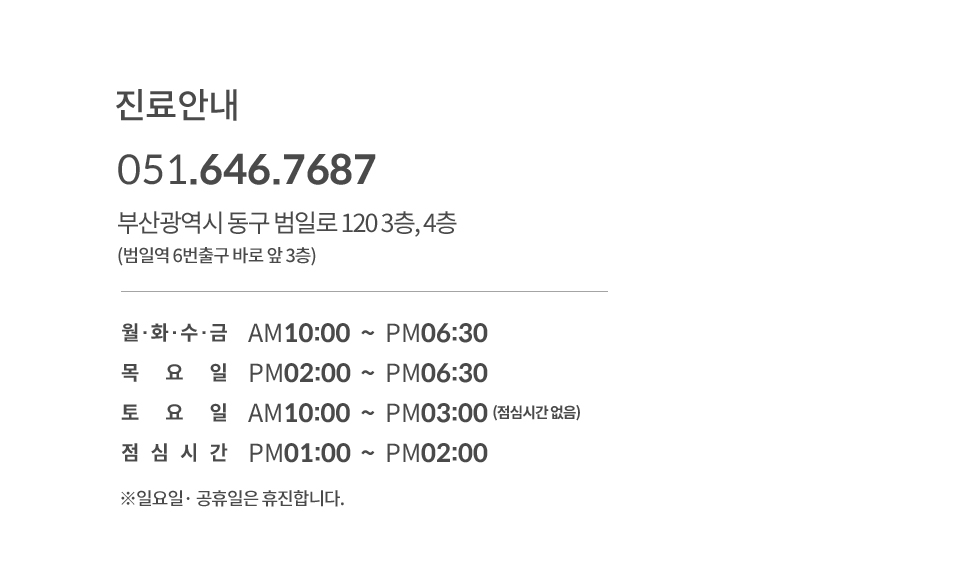Click PM01:00 lunch start time
The width and height of the screenshot is (960, 585).
point(299,453)
